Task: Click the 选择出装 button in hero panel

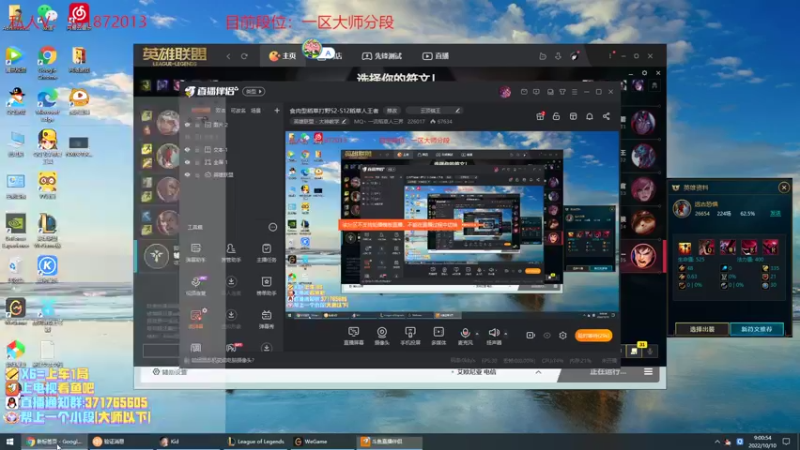Action: [702, 329]
